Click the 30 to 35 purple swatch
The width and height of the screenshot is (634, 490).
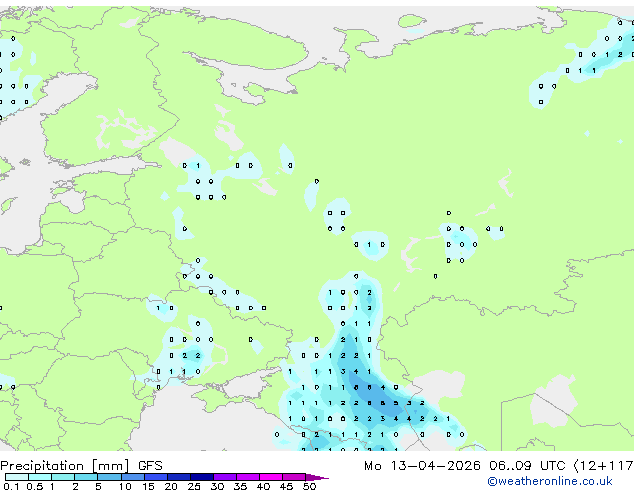click(225, 477)
